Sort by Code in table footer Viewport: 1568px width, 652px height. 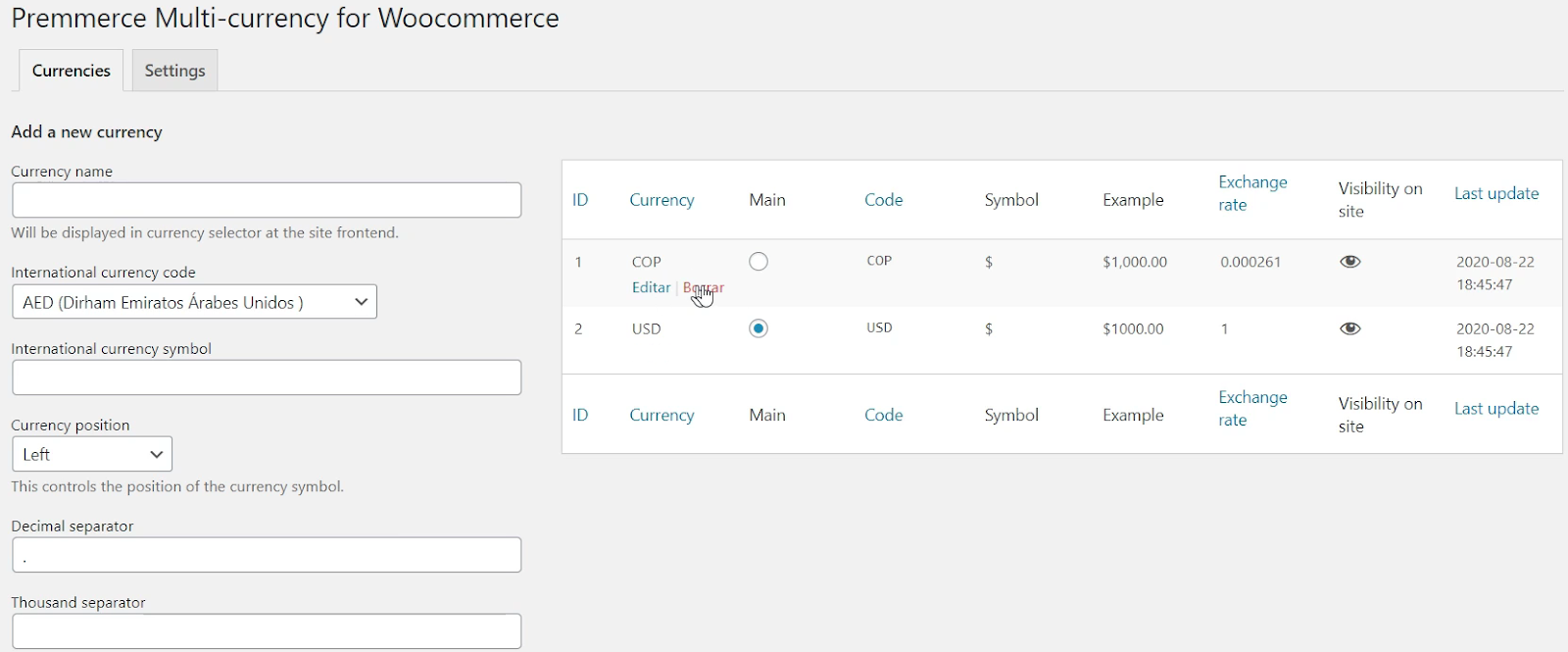[x=883, y=415]
